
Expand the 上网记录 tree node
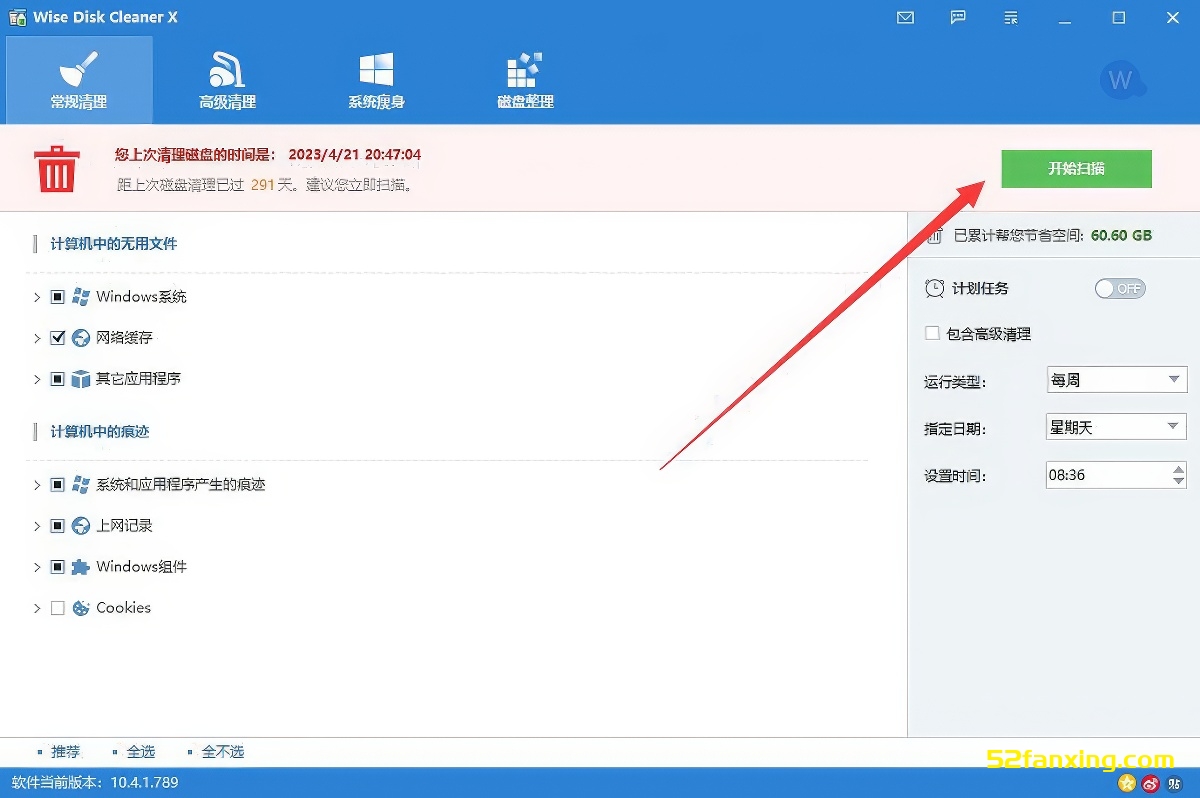[37, 526]
